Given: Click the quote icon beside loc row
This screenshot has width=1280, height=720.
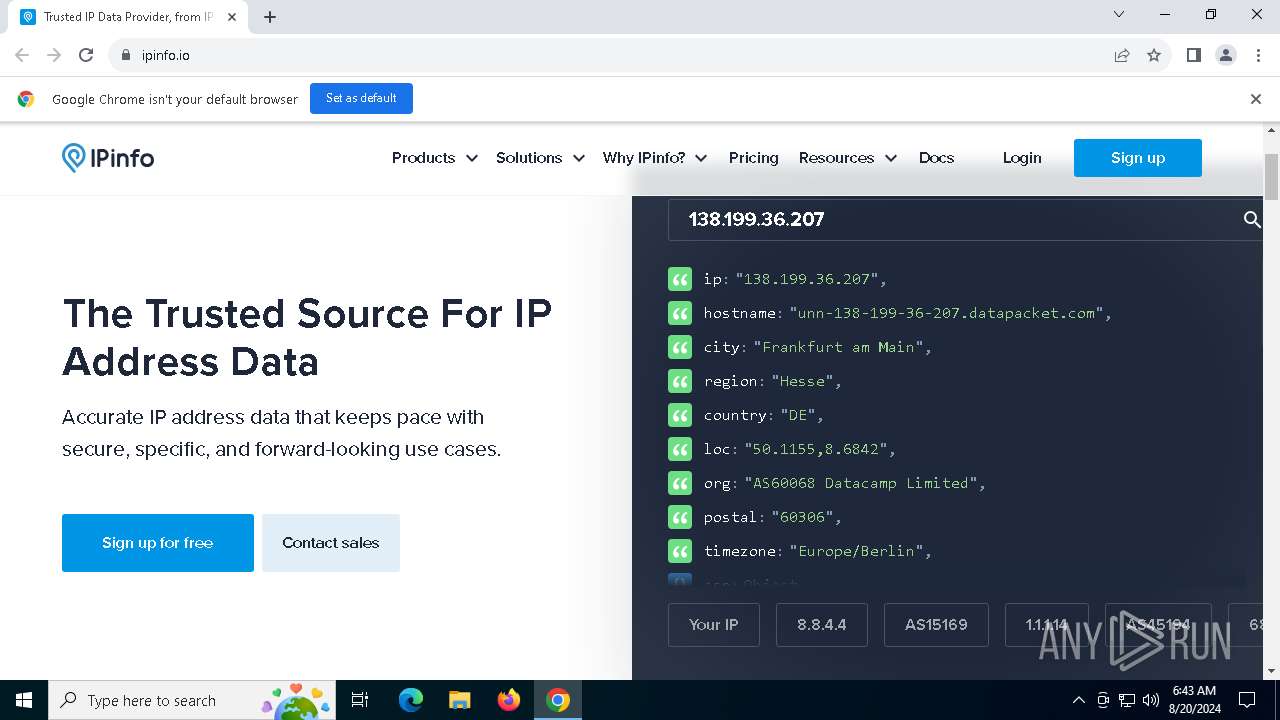Looking at the screenshot, I should point(680,449).
